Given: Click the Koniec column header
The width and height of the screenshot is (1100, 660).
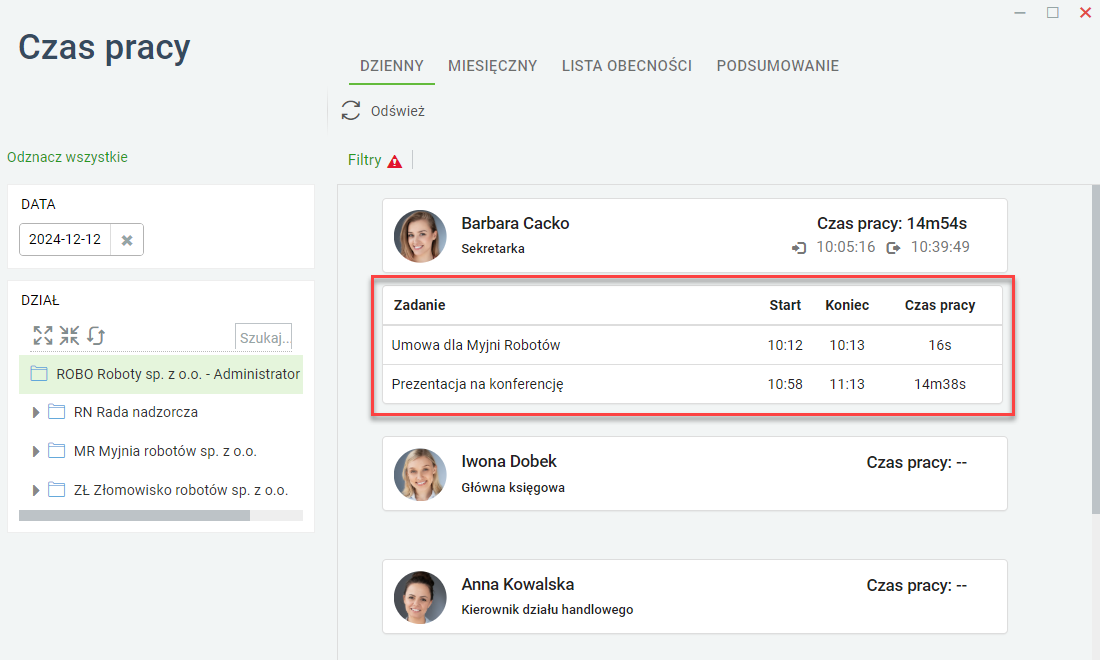Looking at the screenshot, I should click(847, 305).
